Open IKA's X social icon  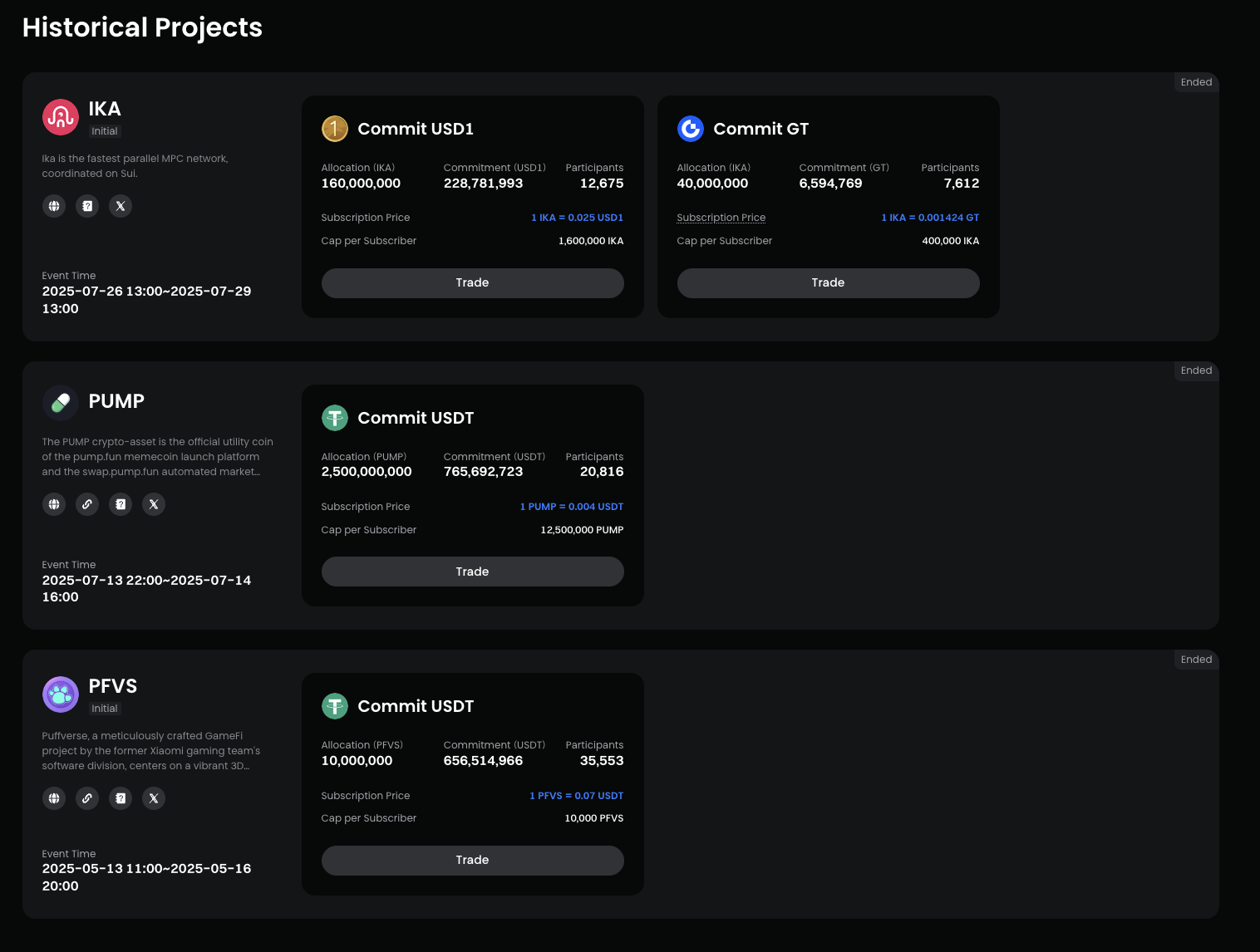[121, 206]
